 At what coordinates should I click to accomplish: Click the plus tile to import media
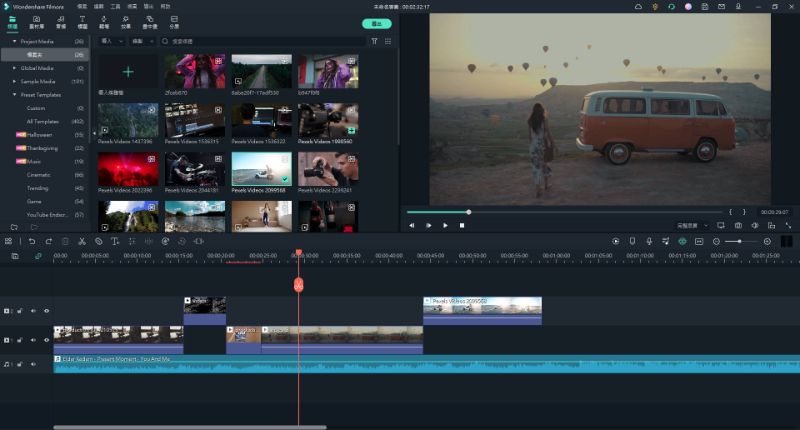coord(128,72)
